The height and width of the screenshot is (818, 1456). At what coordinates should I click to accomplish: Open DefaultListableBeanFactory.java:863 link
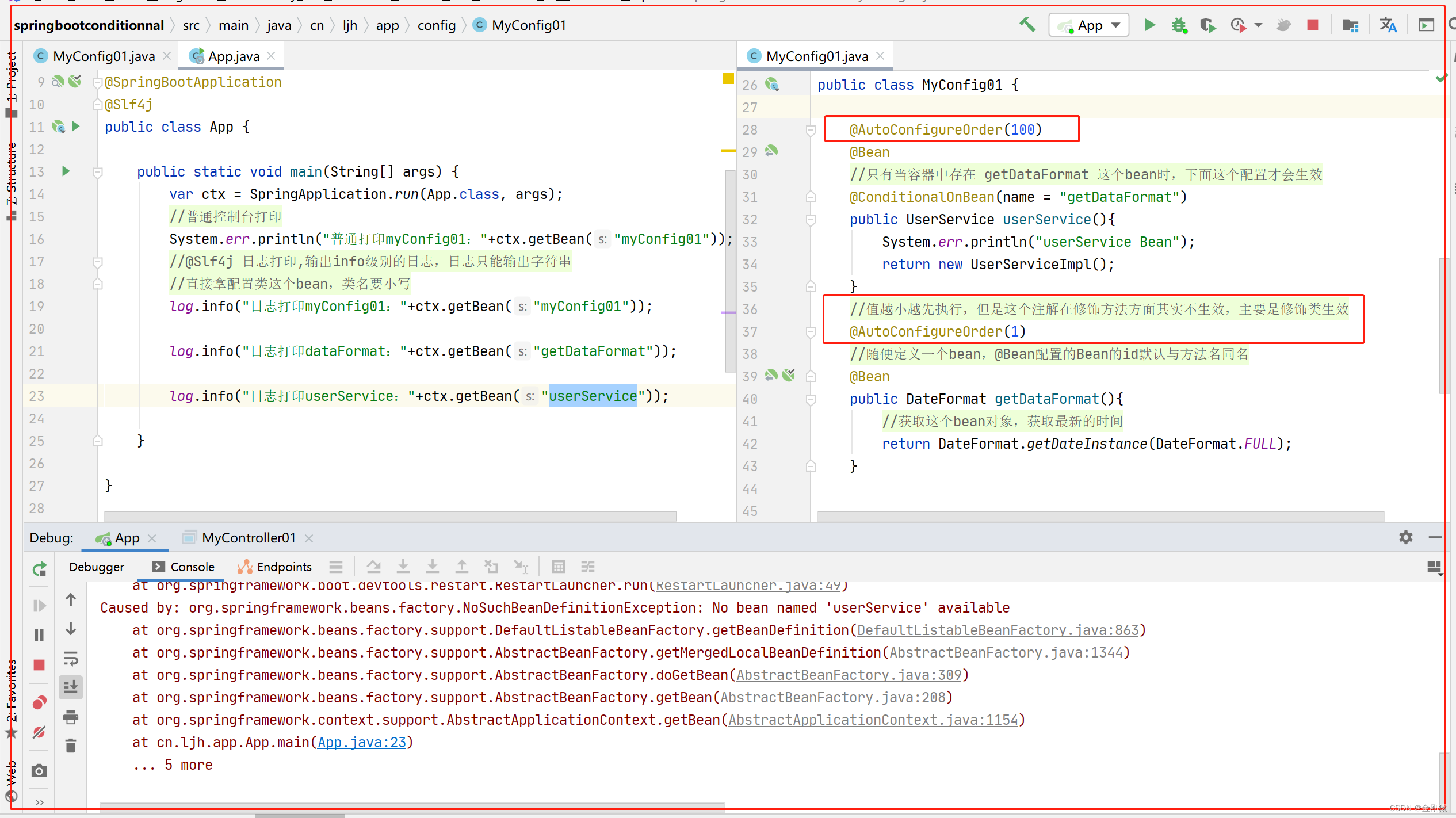point(998,630)
